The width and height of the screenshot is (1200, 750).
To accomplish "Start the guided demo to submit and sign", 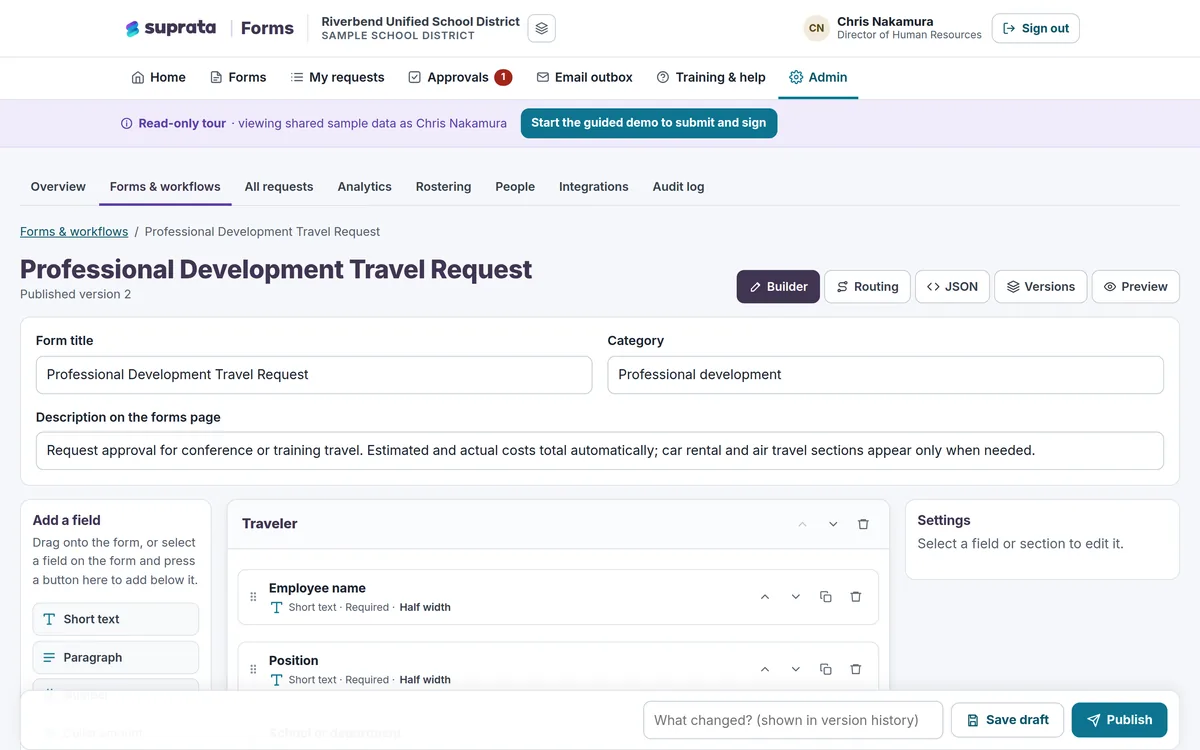I will point(649,123).
